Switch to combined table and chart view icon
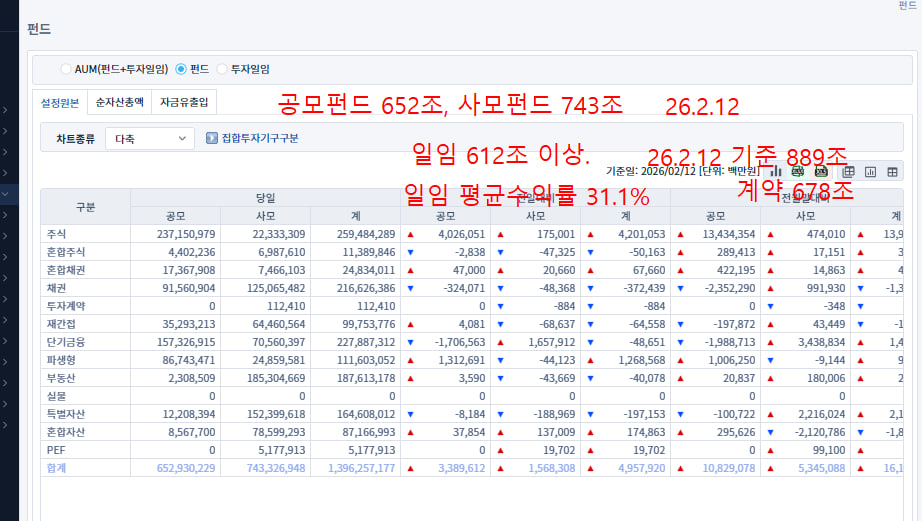The width and height of the screenshot is (922, 521). pos(849,172)
